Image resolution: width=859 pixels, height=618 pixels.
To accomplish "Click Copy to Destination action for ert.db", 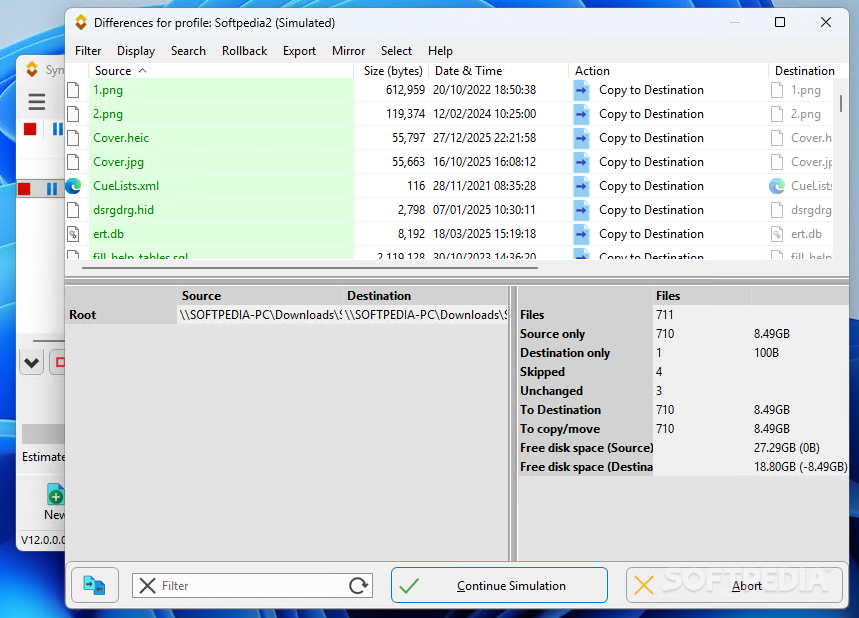I will click(x=651, y=234).
